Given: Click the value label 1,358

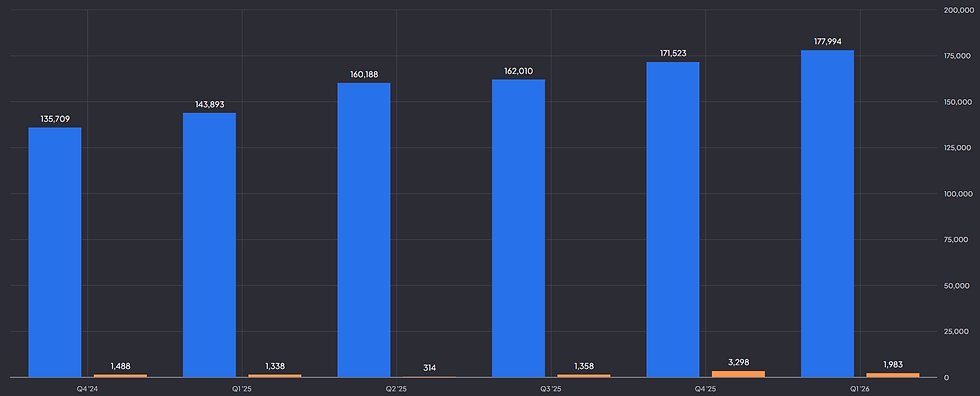Looking at the screenshot, I should tap(584, 366).
